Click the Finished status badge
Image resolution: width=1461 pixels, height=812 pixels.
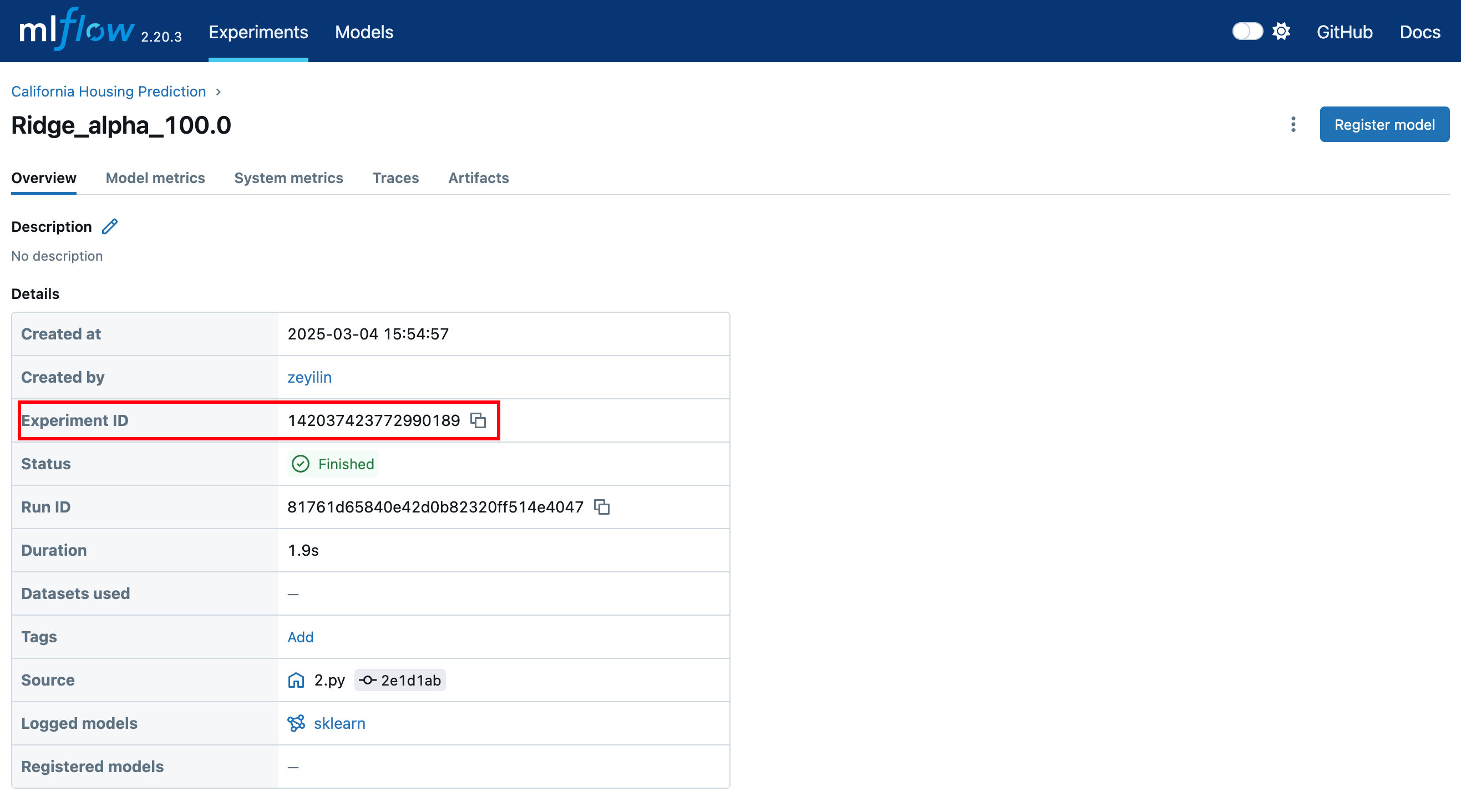coord(333,464)
